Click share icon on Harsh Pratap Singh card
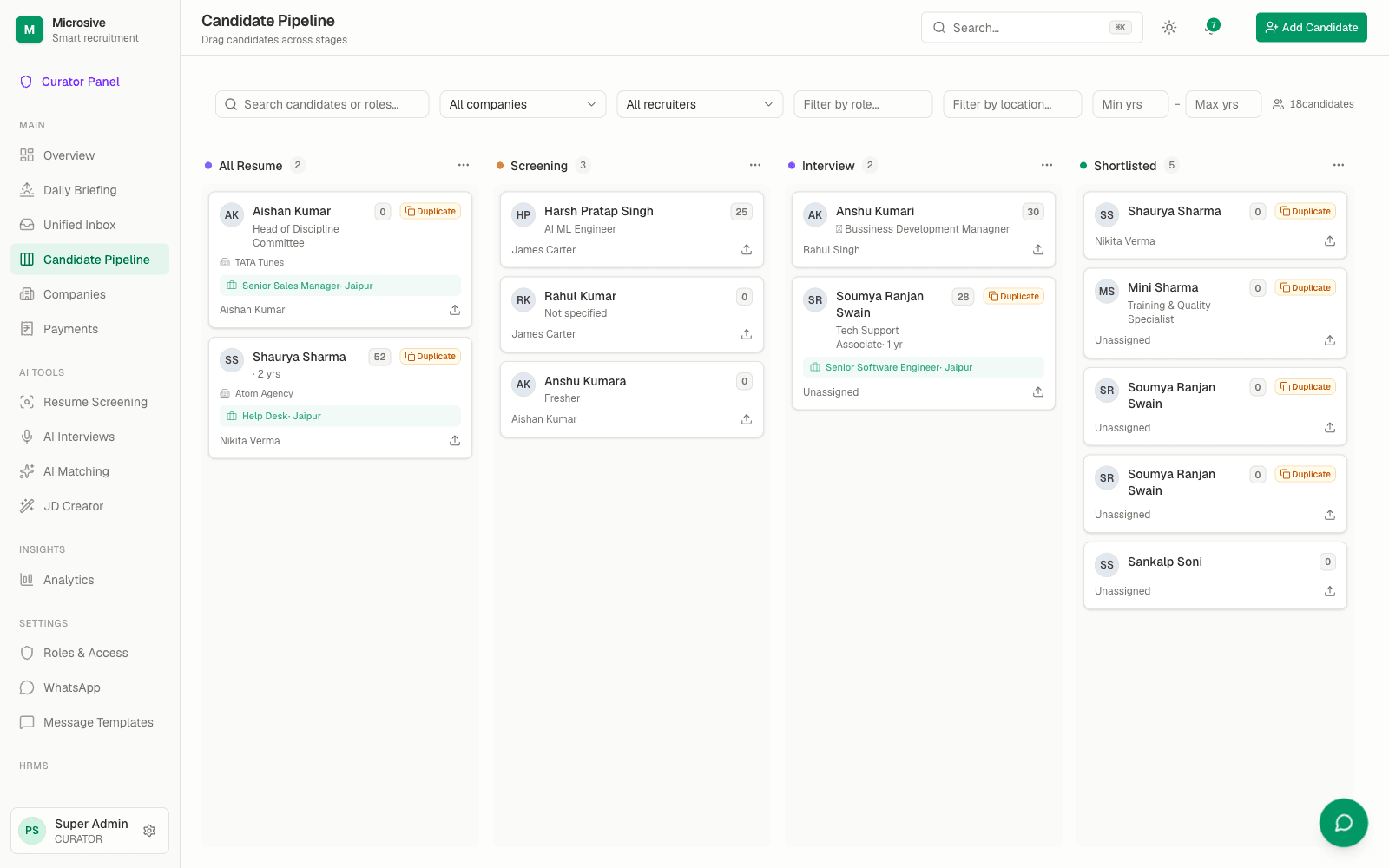 pos(747,250)
